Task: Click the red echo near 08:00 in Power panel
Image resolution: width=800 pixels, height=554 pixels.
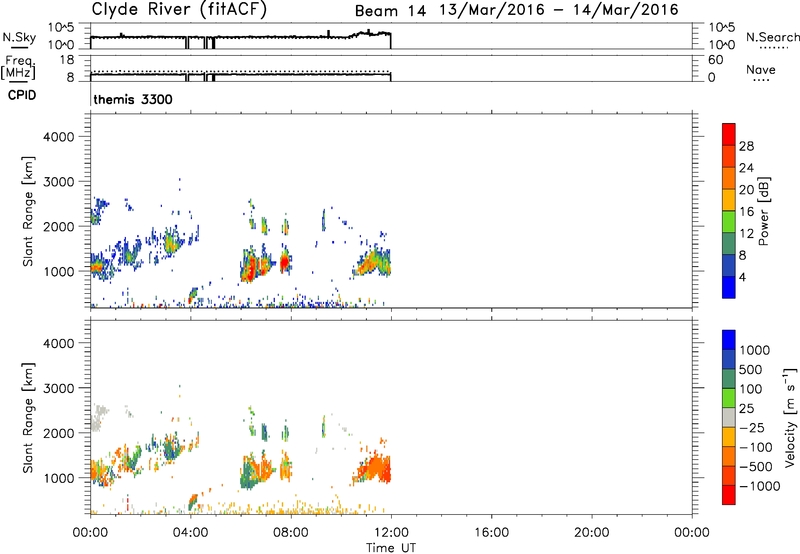Action: [284, 262]
